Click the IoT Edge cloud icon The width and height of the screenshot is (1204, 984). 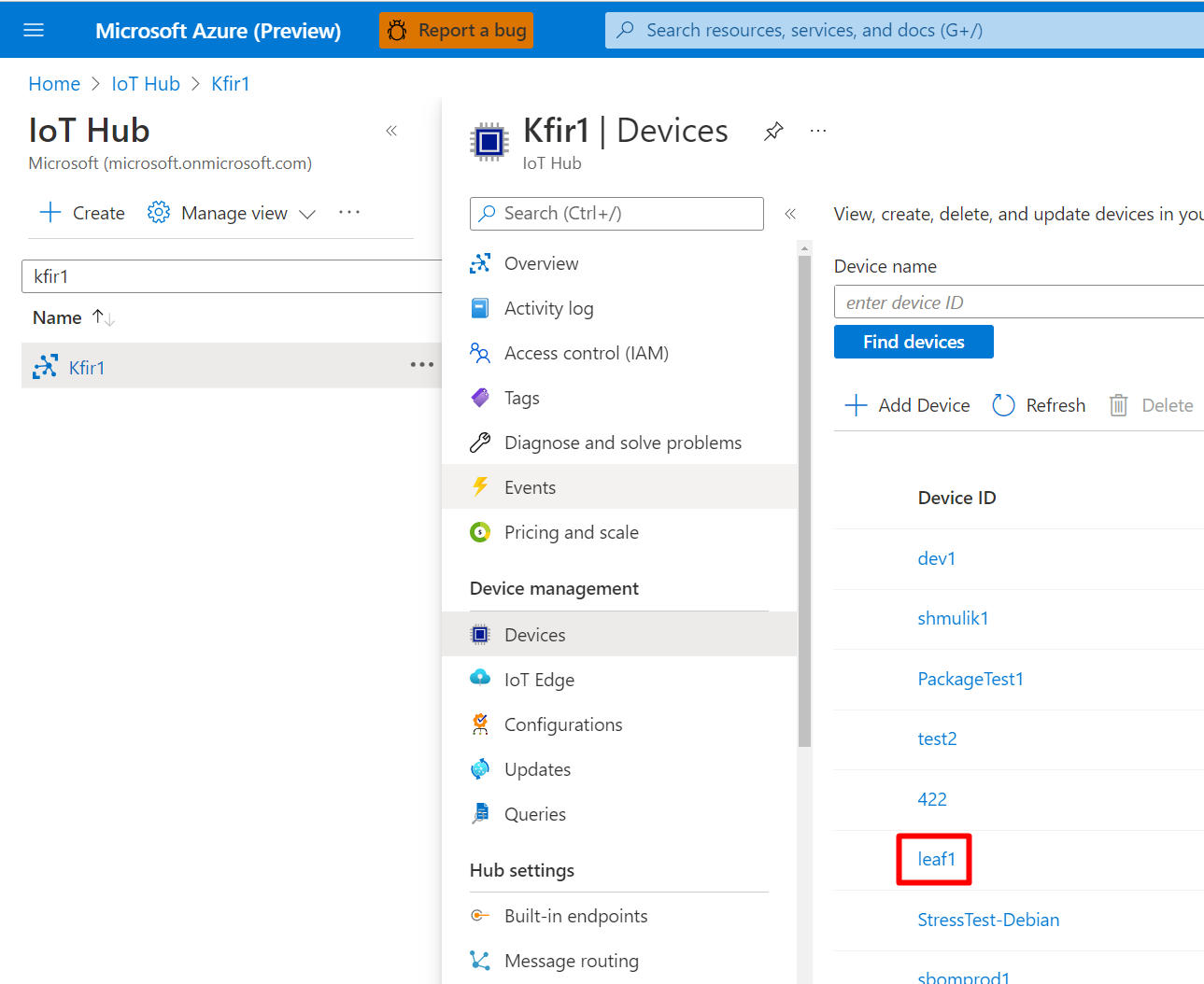(x=480, y=679)
